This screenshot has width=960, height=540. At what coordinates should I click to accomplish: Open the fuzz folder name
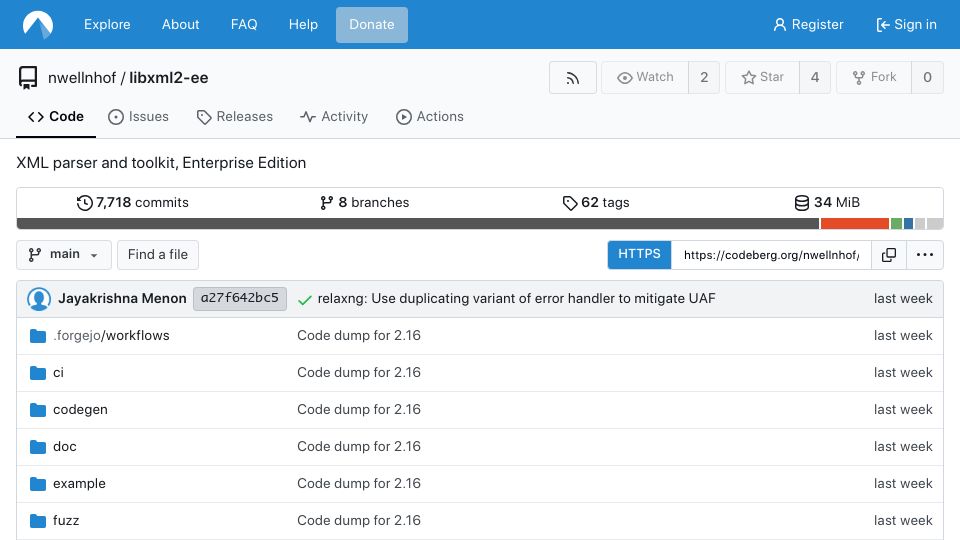(66, 520)
